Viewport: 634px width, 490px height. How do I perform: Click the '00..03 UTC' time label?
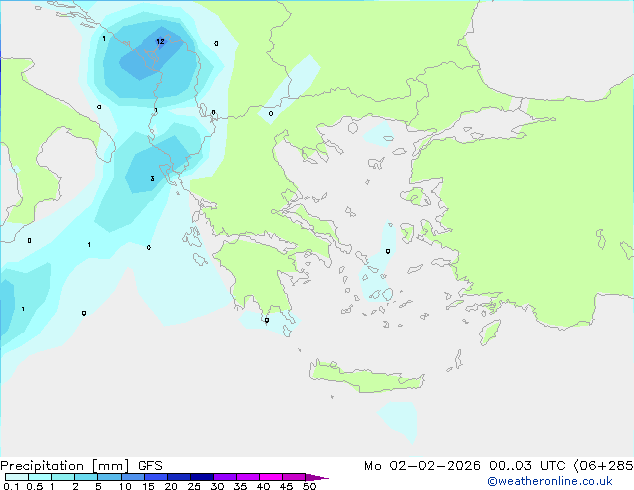pyautogui.click(x=527, y=466)
